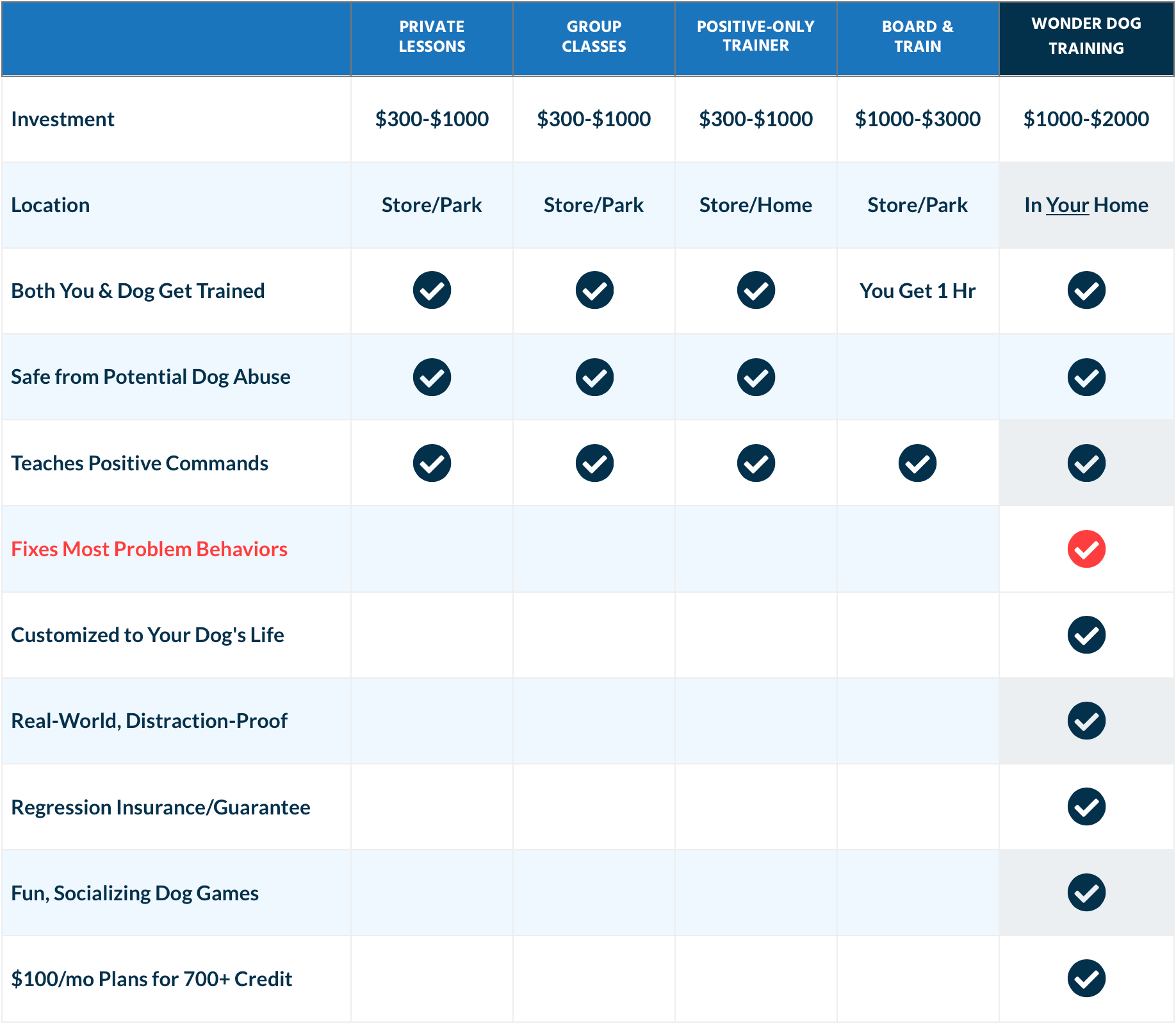Click Store/Park location under Board & Train
The image size is (1176, 1024).
pos(918,205)
